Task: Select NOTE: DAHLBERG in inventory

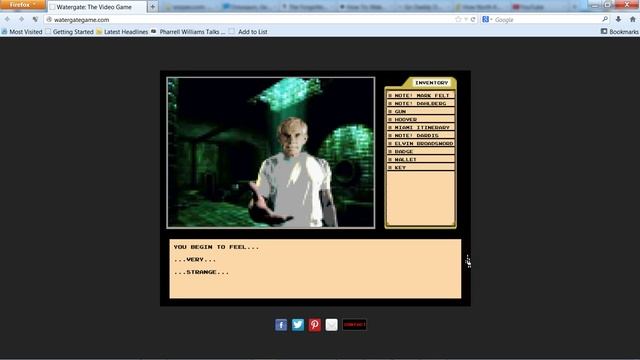Action: (x=420, y=103)
